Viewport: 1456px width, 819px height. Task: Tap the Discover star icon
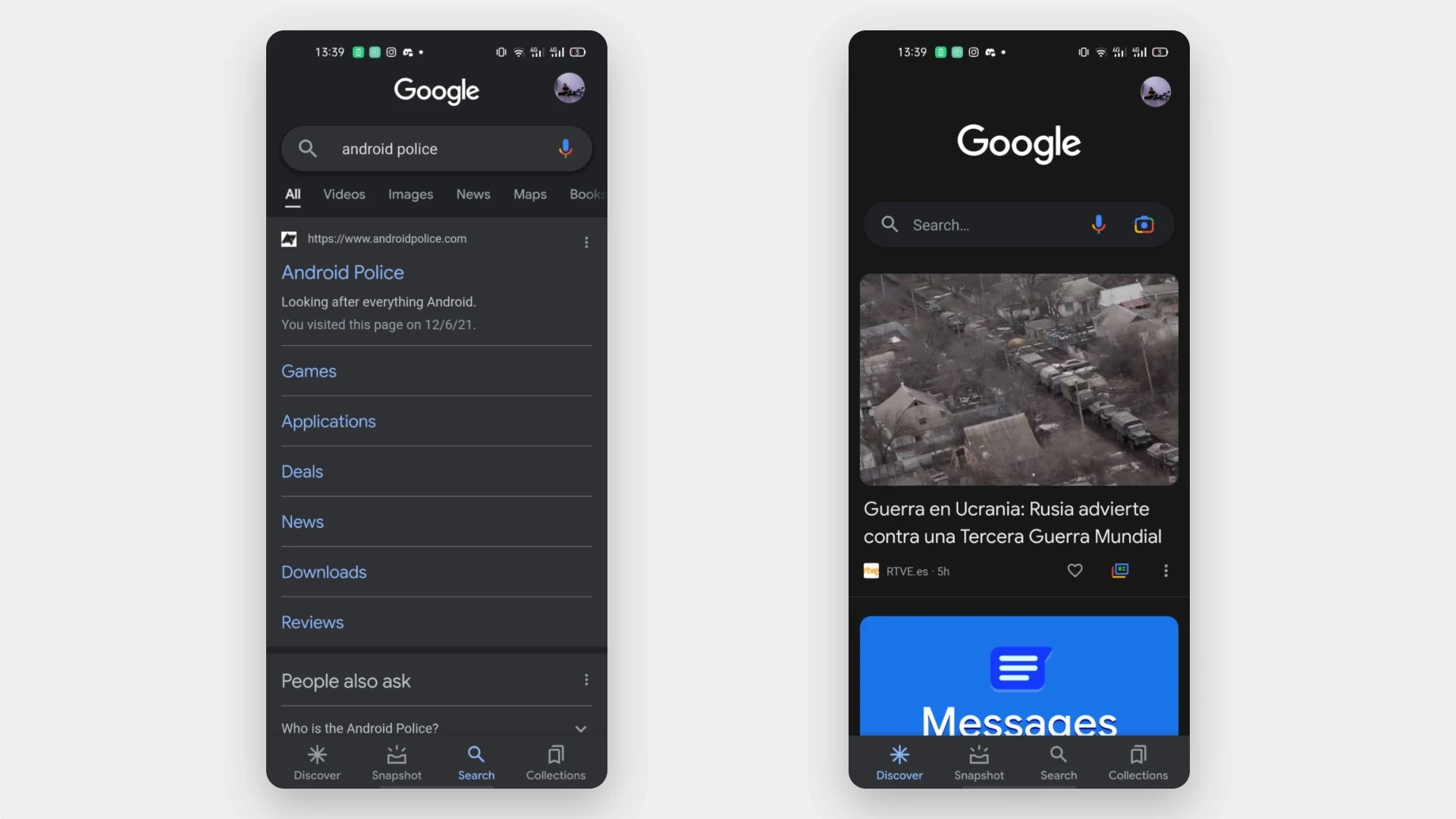point(317,754)
